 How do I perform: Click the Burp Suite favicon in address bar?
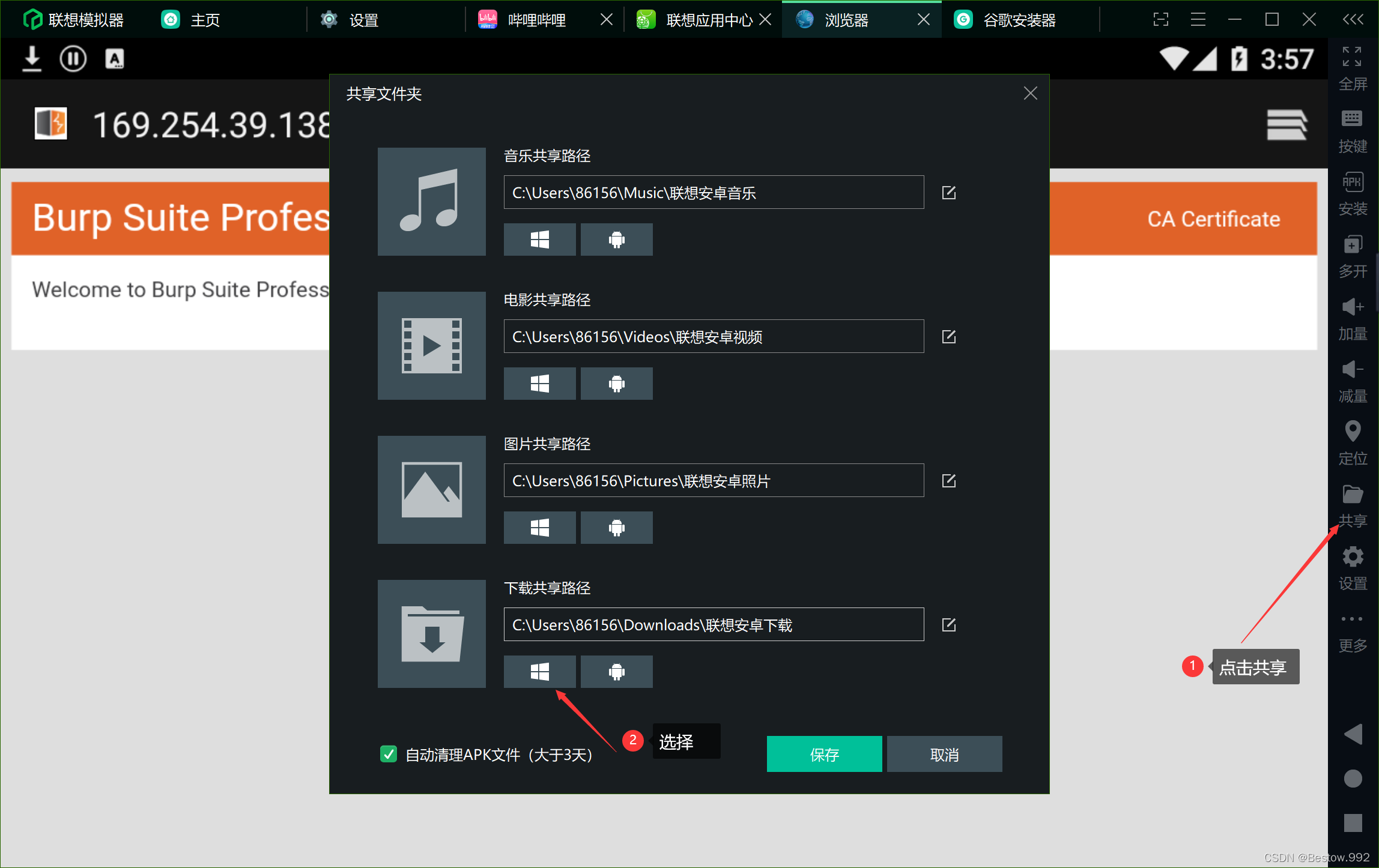pyautogui.click(x=50, y=124)
